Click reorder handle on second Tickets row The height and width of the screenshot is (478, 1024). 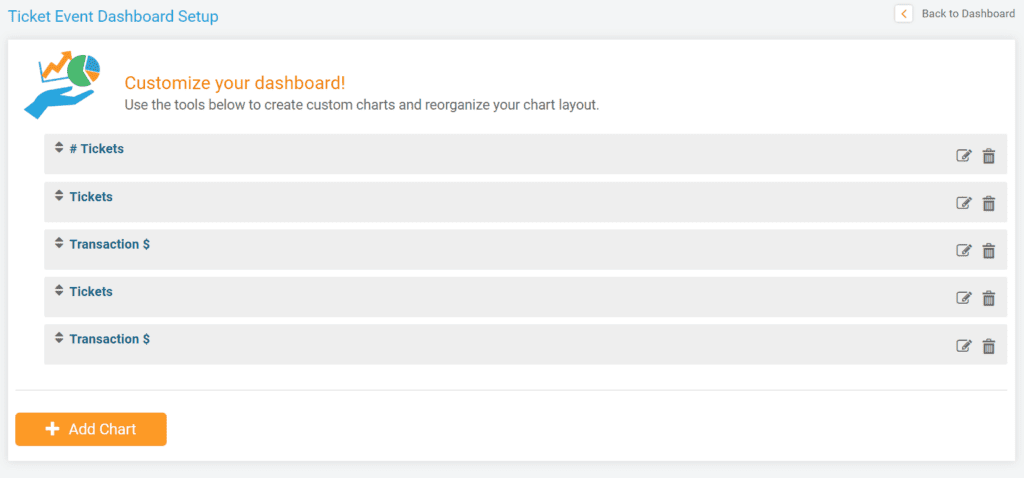(x=59, y=291)
